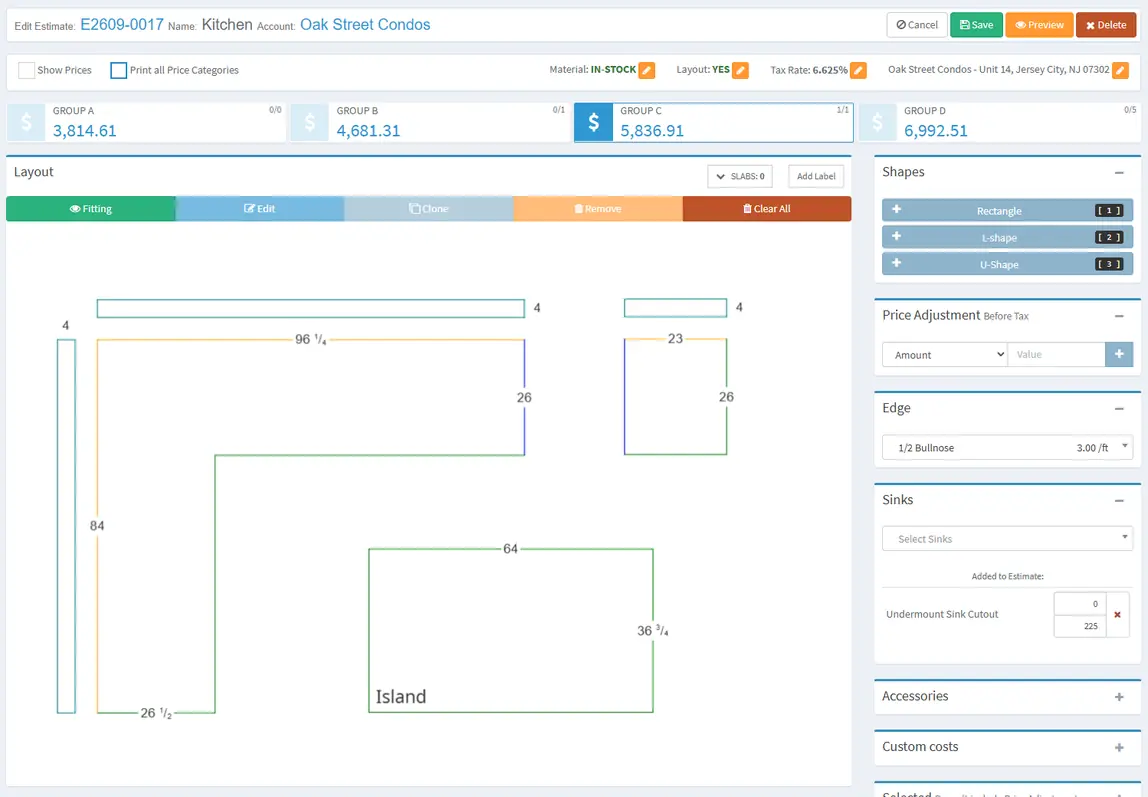Image resolution: width=1148 pixels, height=797 pixels.
Task: Select the Remove action
Action: (598, 209)
